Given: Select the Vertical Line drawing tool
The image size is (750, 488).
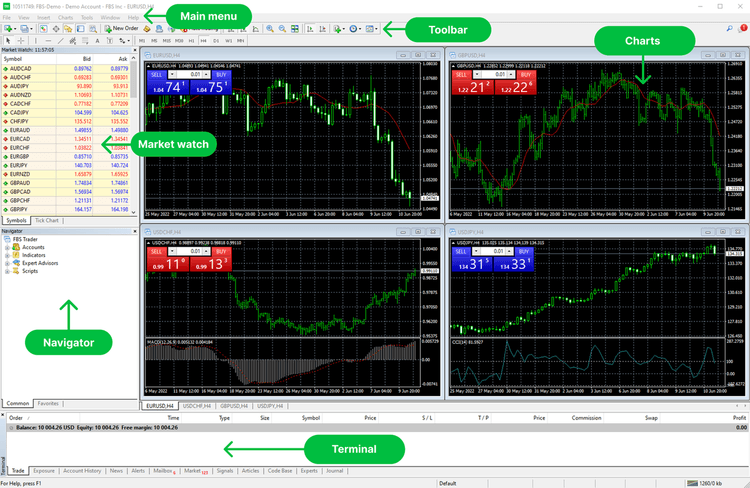Looking at the screenshot, I should 36,41.
